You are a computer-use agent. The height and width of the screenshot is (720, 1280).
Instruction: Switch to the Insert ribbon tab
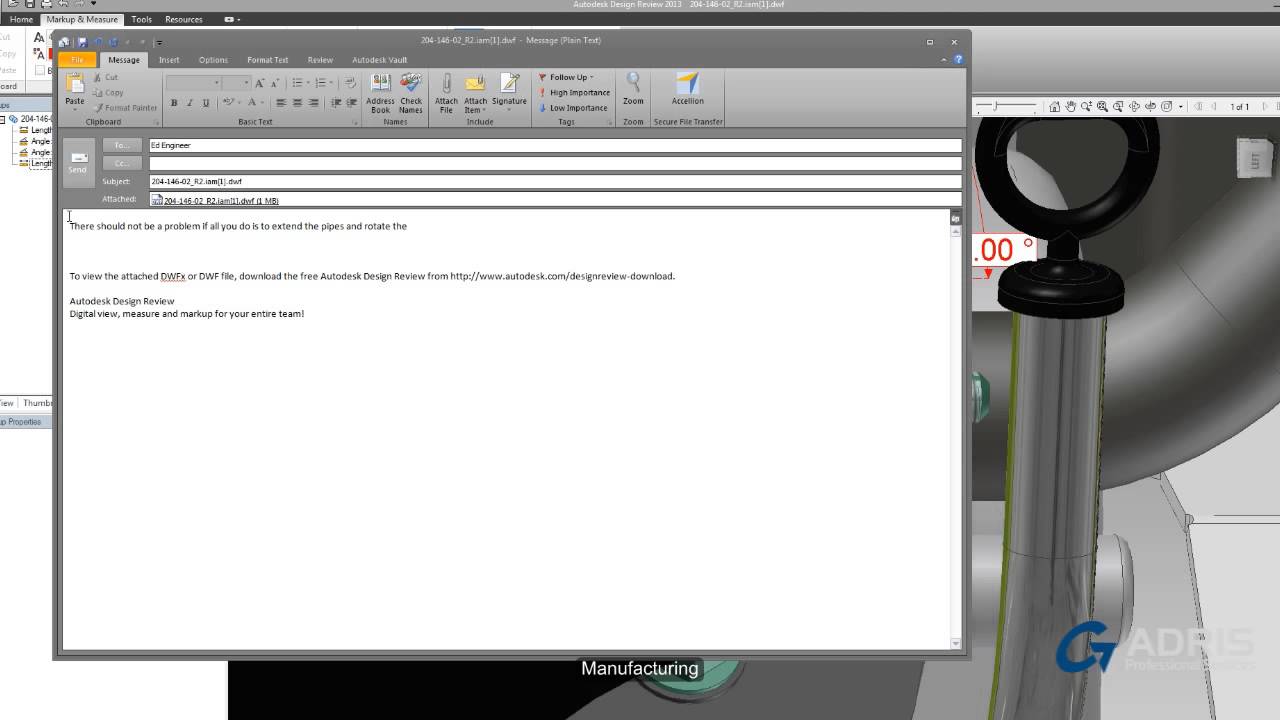(169, 60)
